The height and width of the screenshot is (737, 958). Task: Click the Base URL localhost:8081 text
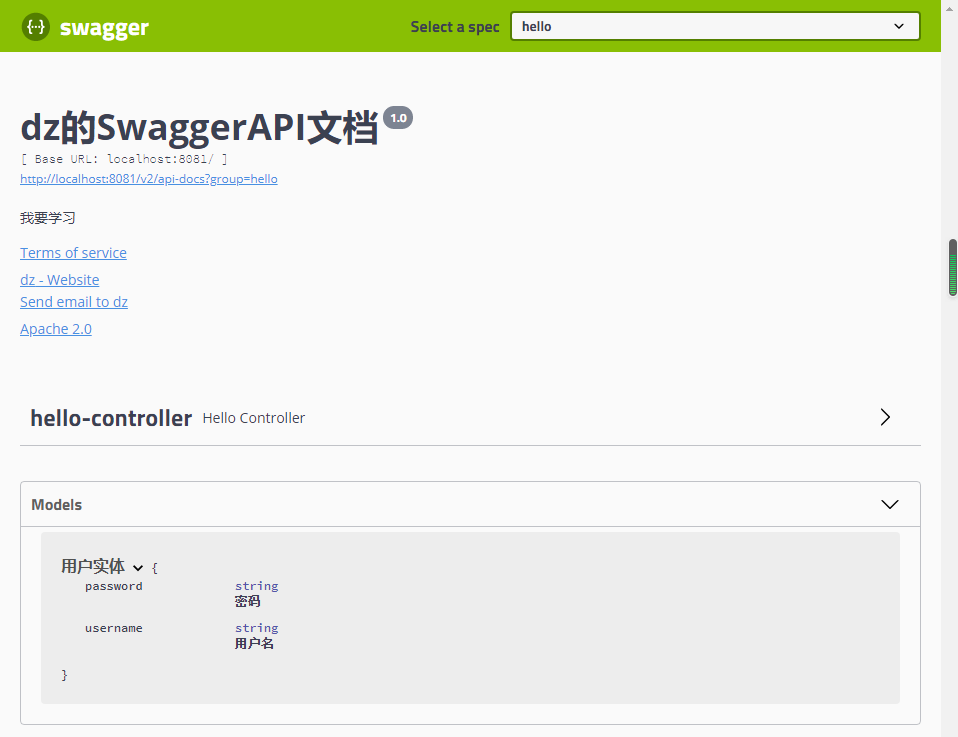coord(124,159)
